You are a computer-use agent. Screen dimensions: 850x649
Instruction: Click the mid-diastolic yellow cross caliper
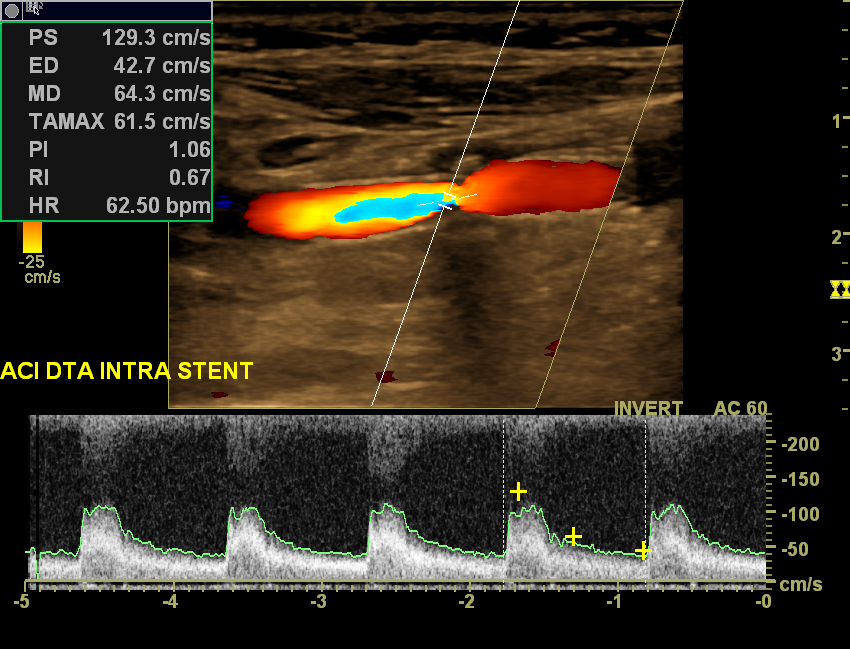point(573,537)
